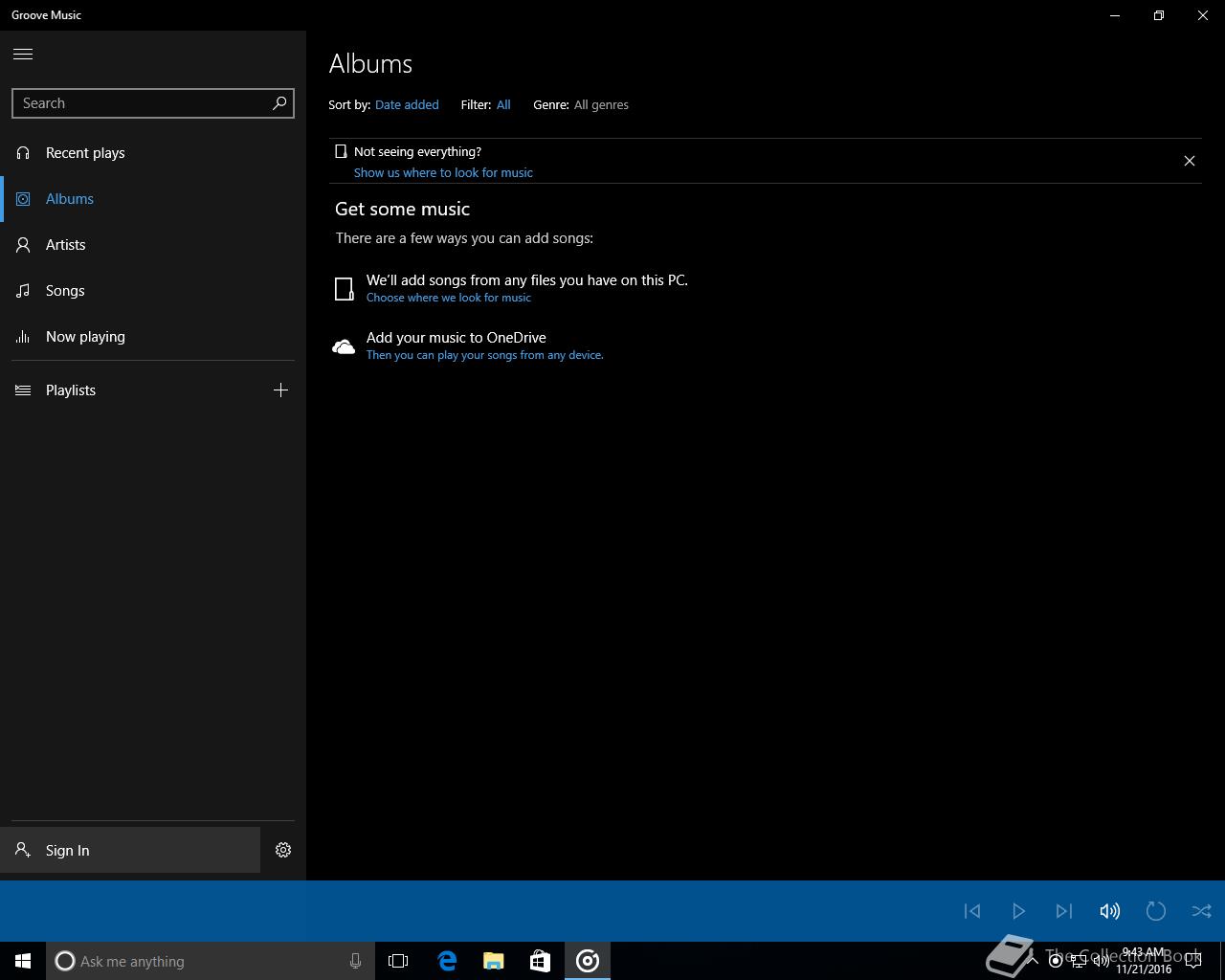
Task: Show the Now playing view
Action: point(153,337)
